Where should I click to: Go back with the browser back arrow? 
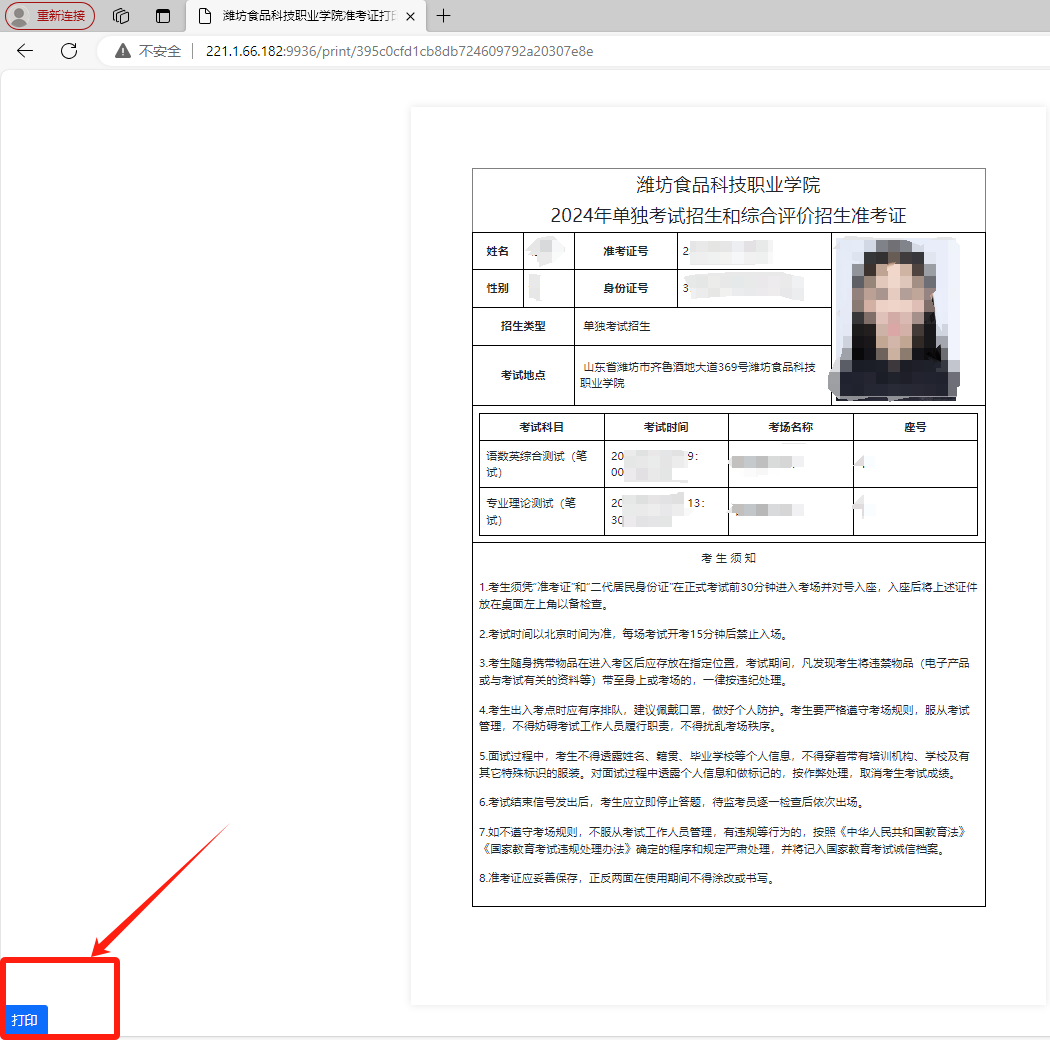coord(25,51)
